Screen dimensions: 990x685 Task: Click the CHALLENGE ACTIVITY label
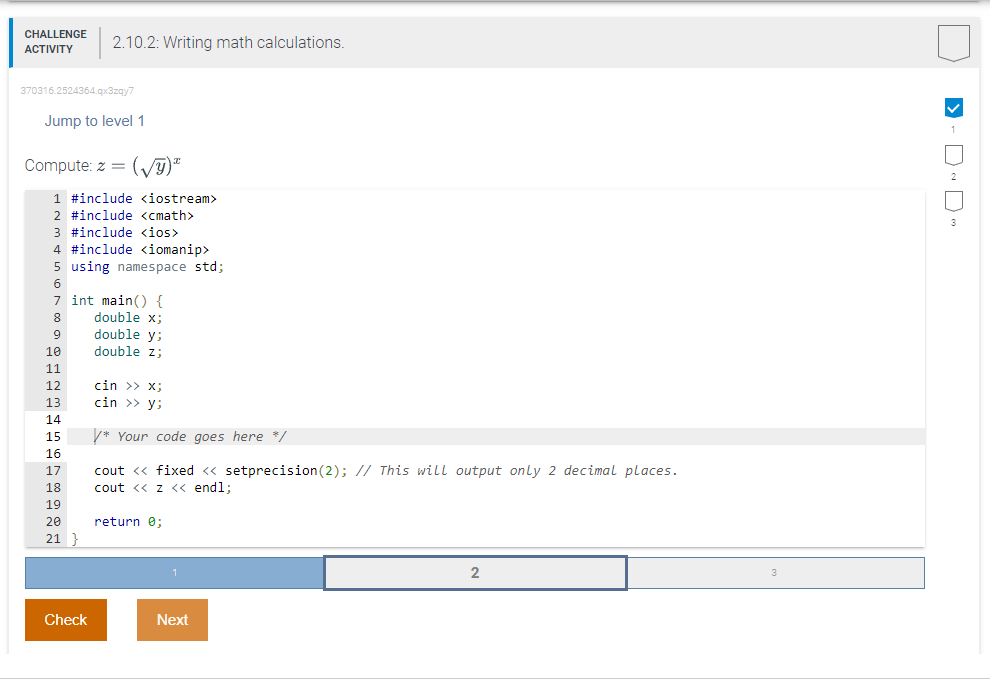click(55, 40)
